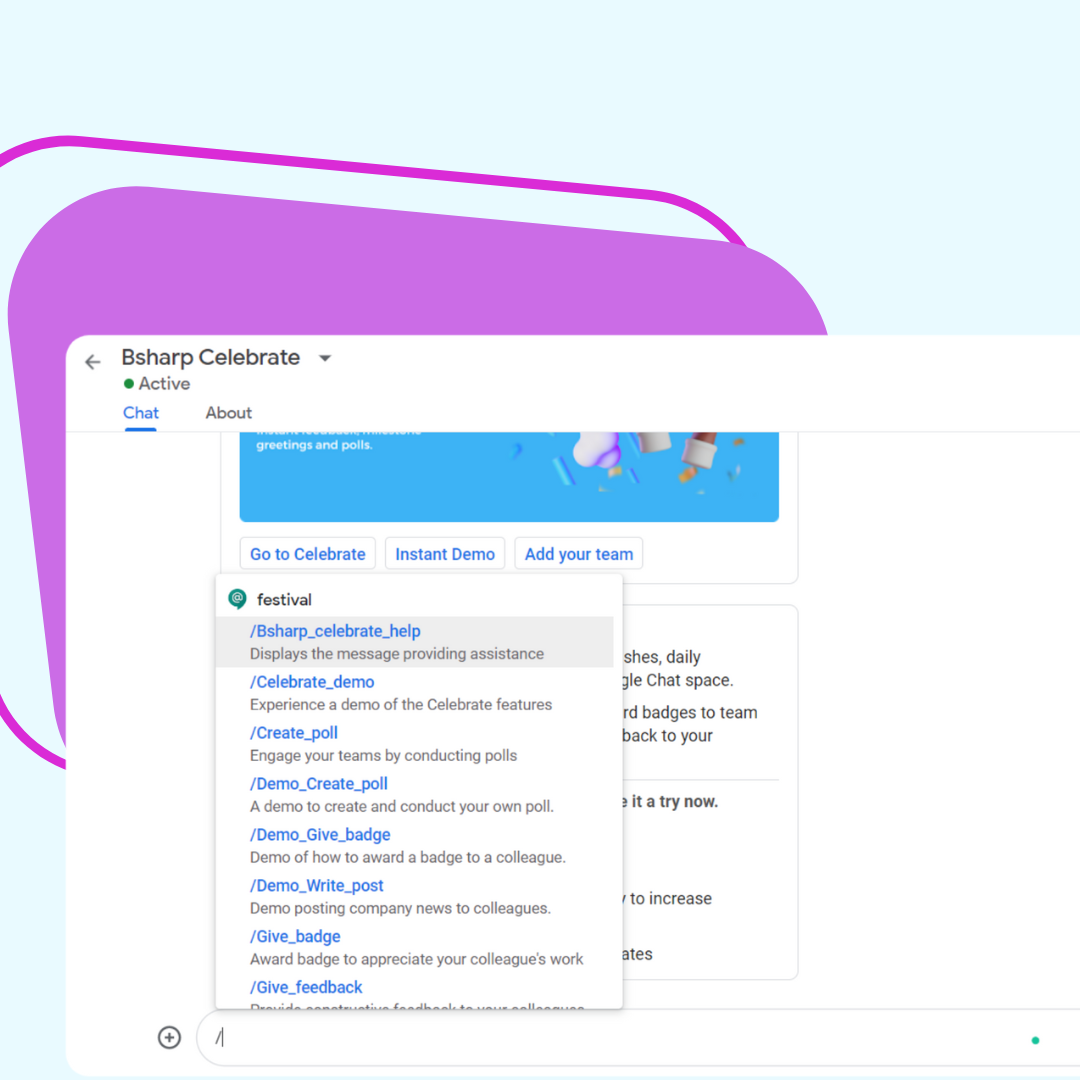1080x1080 pixels.
Task: Select the /Celebrate_demo command
Action: [x=415, y=693]
